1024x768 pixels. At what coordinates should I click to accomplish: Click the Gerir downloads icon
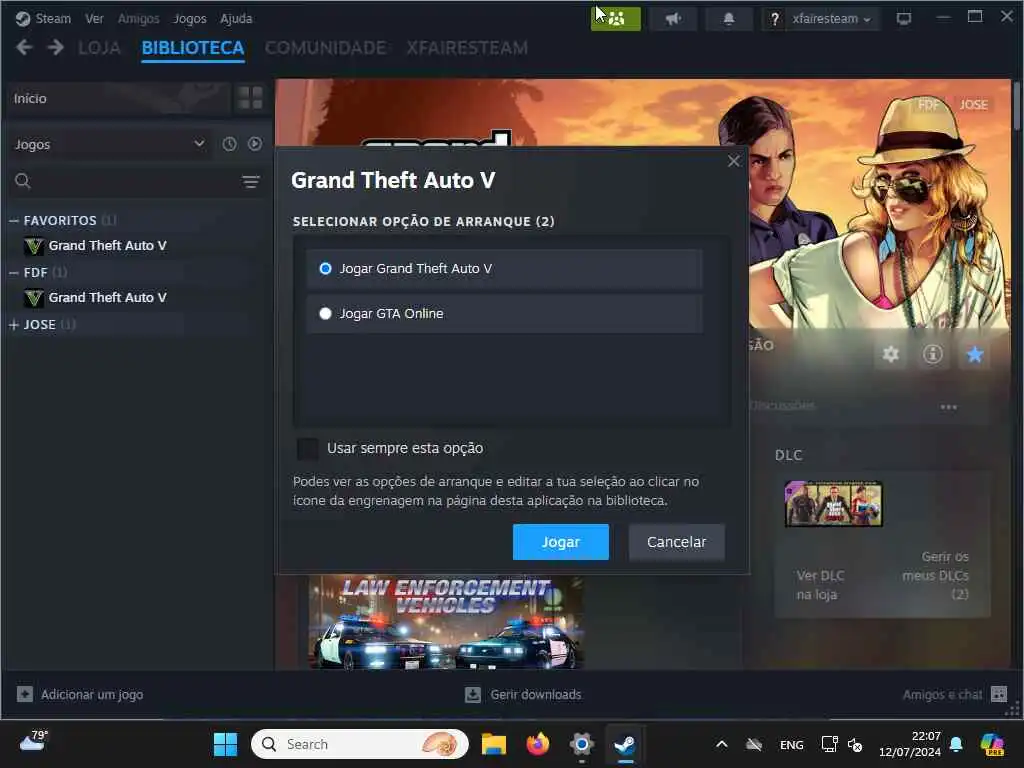(473, 694)
